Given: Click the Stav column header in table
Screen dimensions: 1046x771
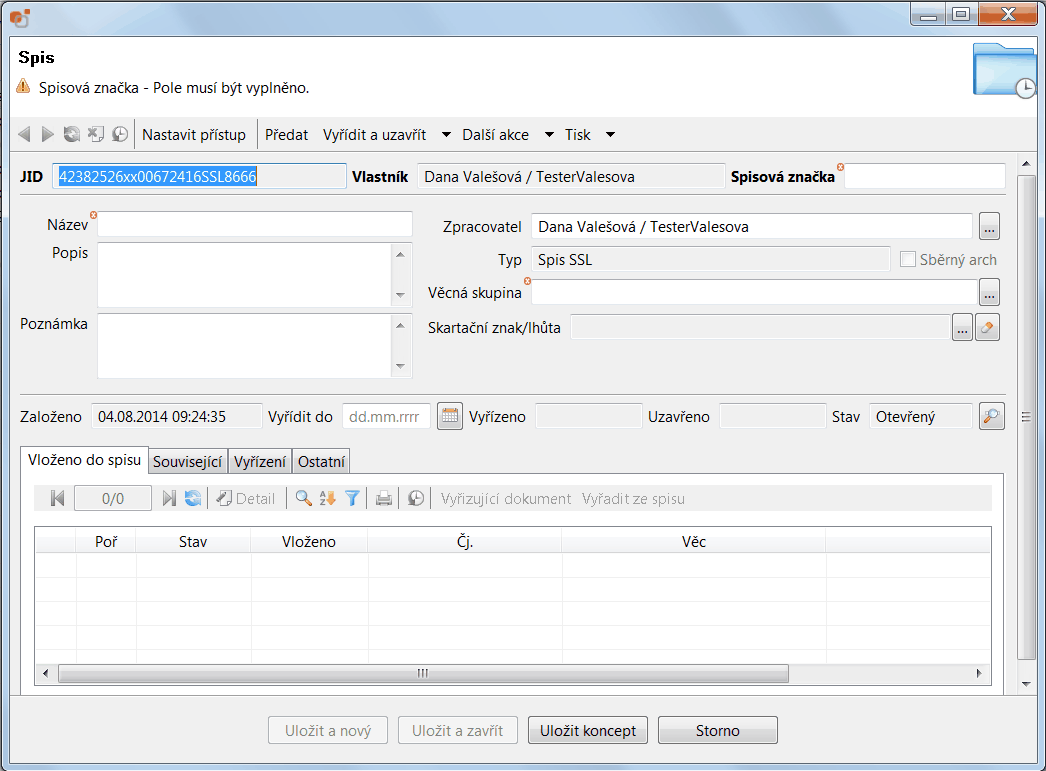Looking at the screenshot, I should coord(193,542).
